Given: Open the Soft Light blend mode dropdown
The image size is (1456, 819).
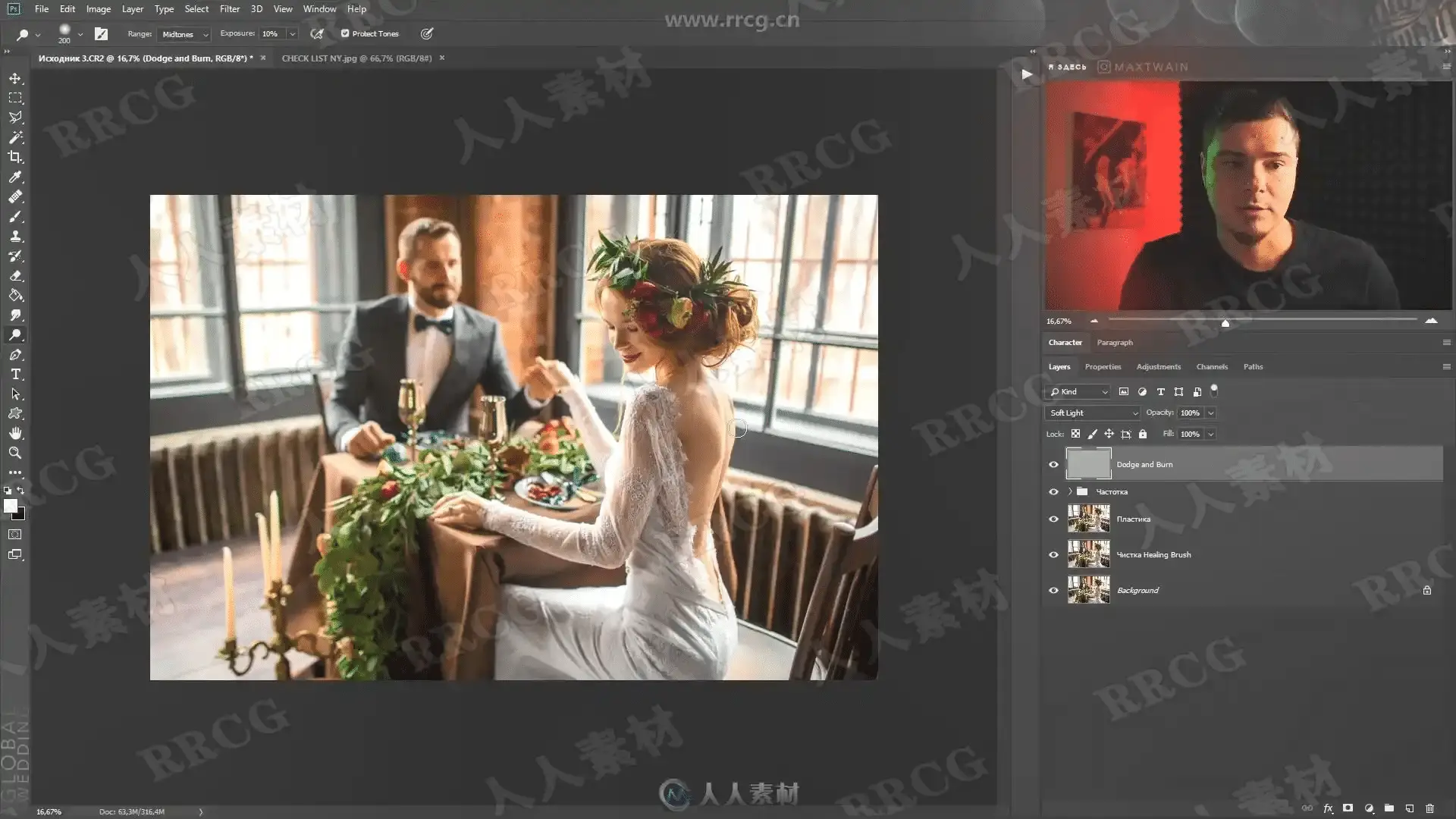Looking at the screenshot, I should [x=1093, y=413].
